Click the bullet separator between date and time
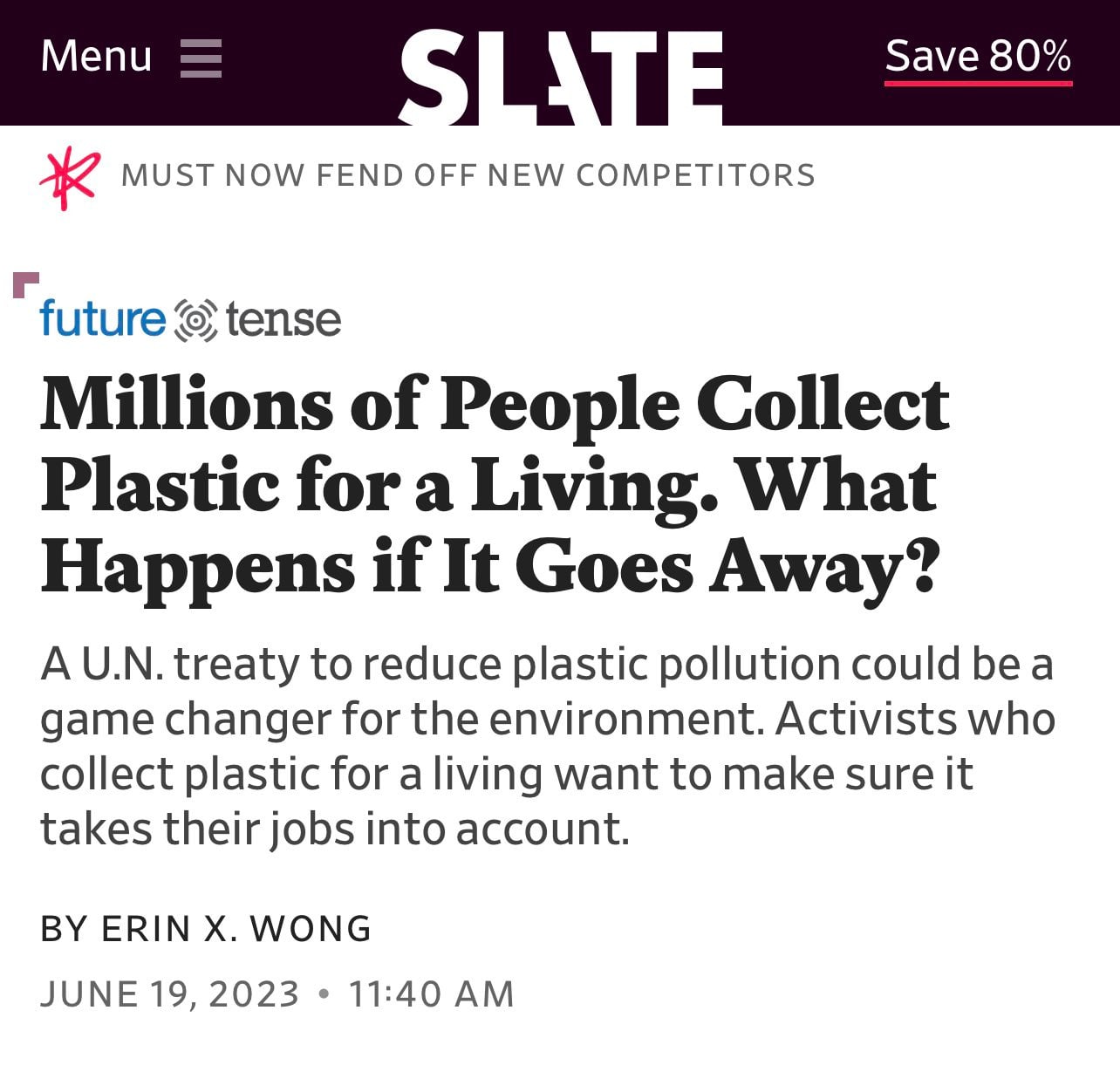Image resolution: width=1120 pixels, height=1065 pixels. click(x=324, y=994)
